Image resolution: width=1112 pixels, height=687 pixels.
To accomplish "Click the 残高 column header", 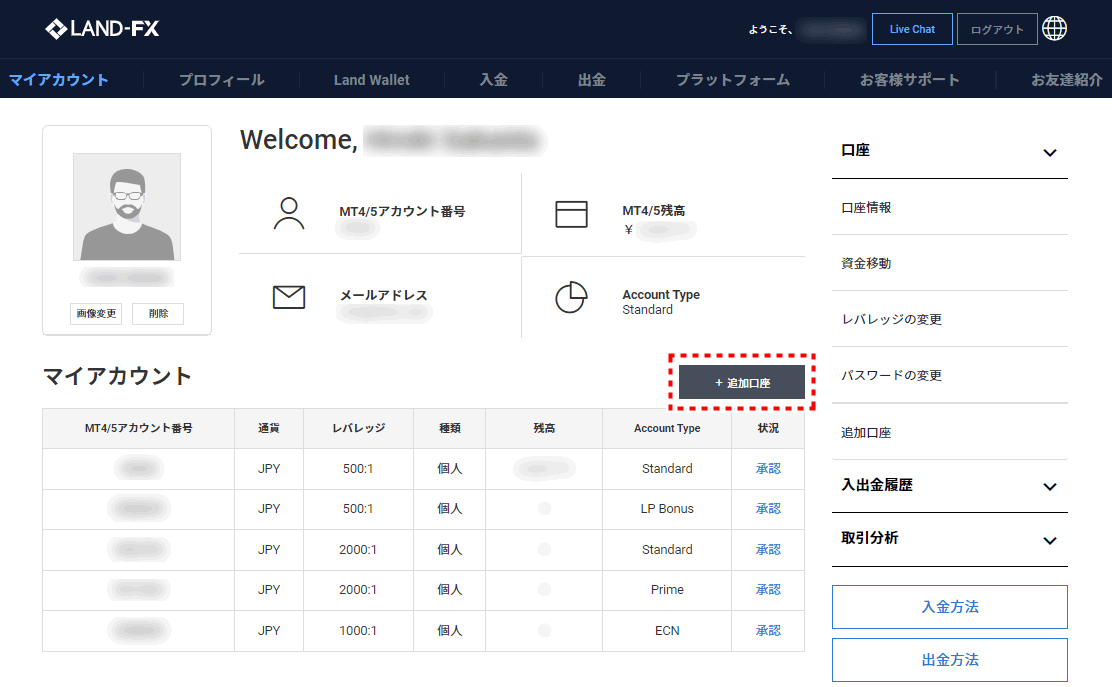I will pyautogui.click(x=544, y=428).
